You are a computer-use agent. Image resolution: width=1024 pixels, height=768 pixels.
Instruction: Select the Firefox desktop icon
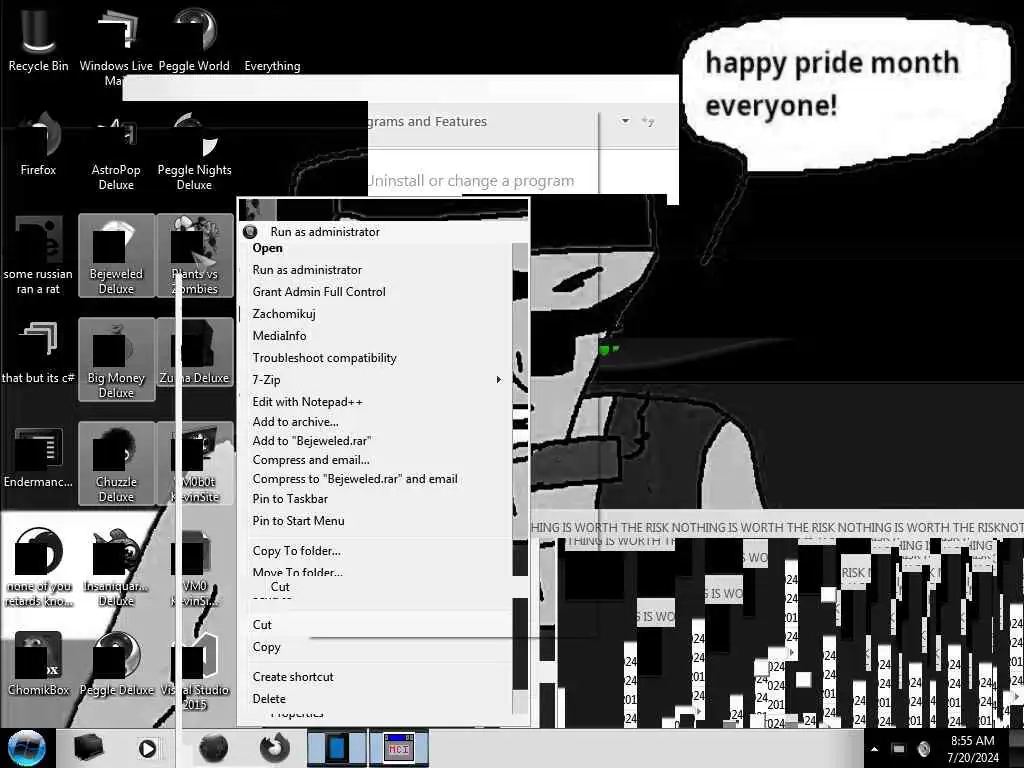[38, 144]
